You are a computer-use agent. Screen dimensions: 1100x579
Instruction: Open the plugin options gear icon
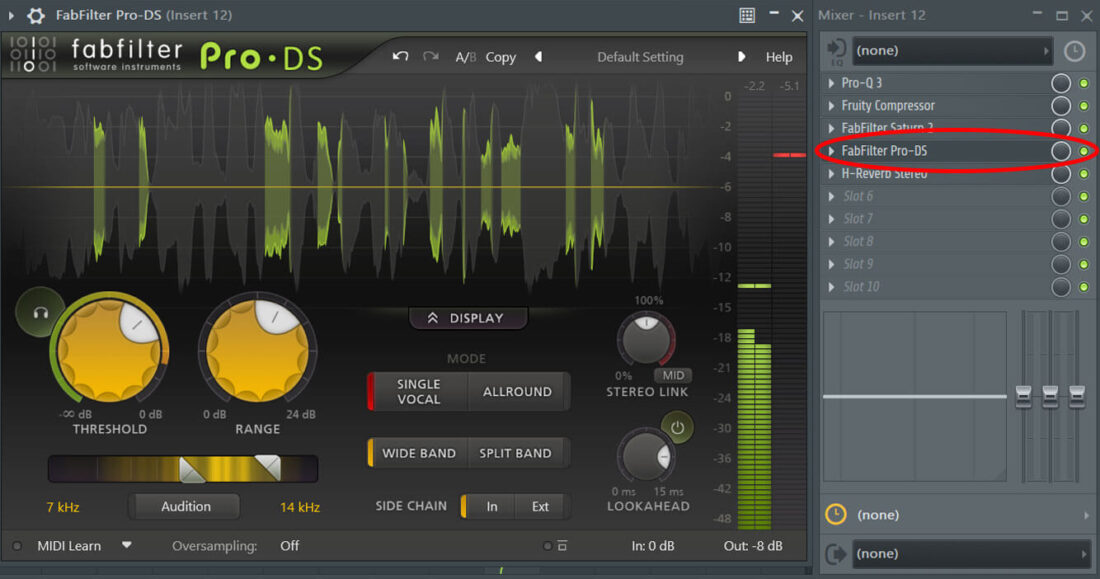pyautogui.click(x=36, y=15)
